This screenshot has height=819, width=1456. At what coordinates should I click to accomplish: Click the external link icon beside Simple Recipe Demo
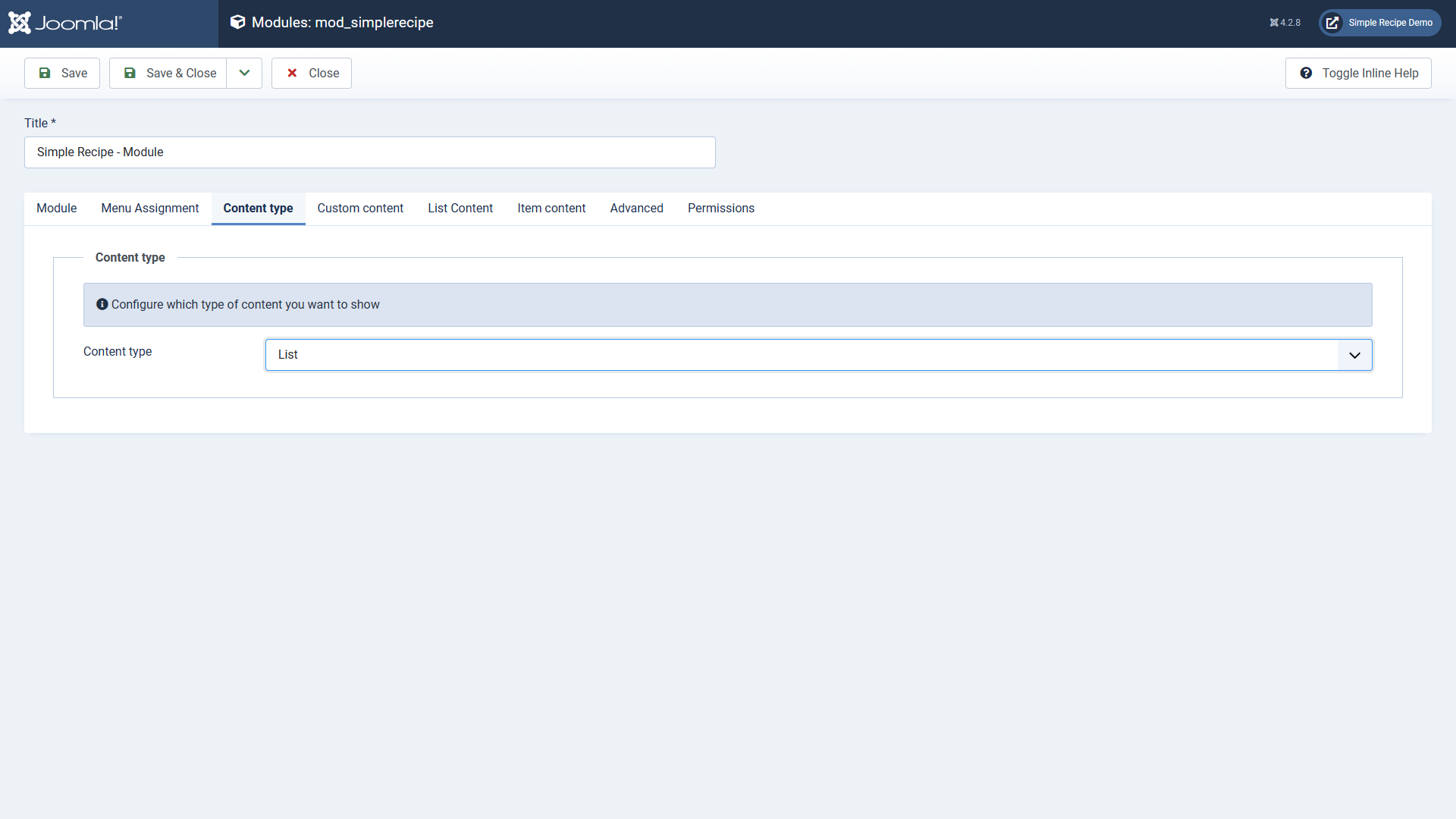tap(1332, 23)
